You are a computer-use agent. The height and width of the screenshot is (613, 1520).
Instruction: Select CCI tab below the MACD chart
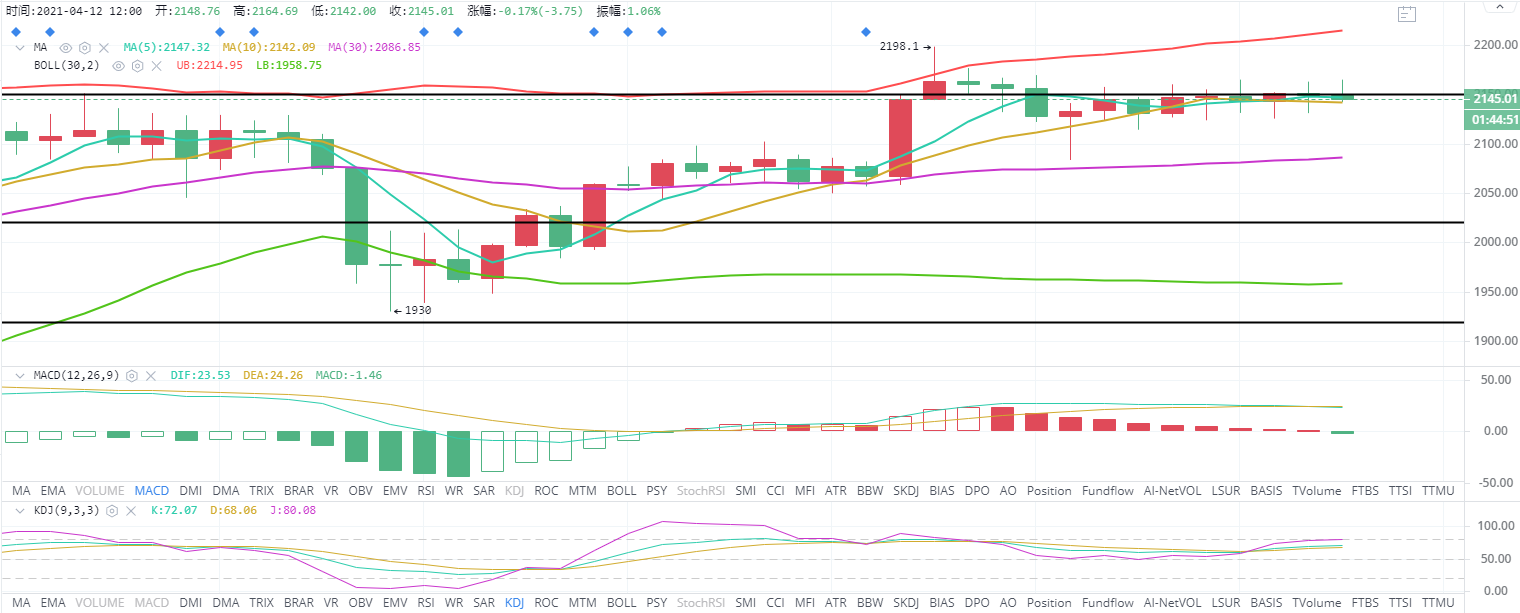point(776,491)
